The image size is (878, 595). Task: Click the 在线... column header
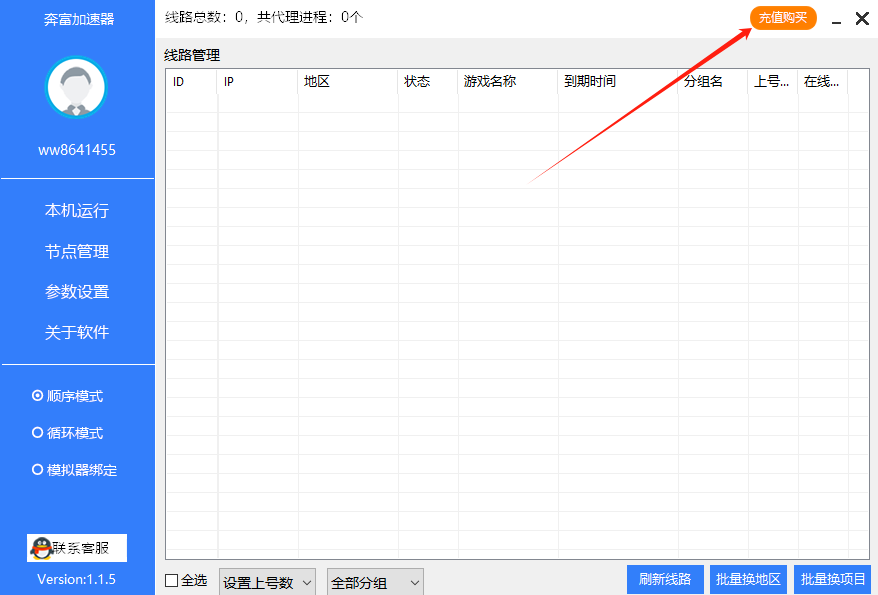(x=823, y=82)
